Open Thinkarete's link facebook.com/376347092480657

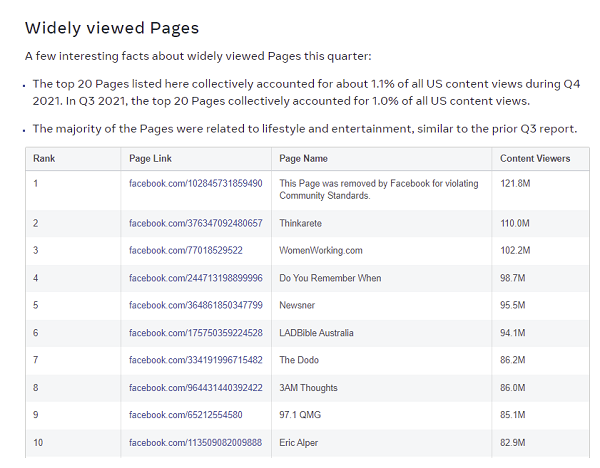coord(195,223)
